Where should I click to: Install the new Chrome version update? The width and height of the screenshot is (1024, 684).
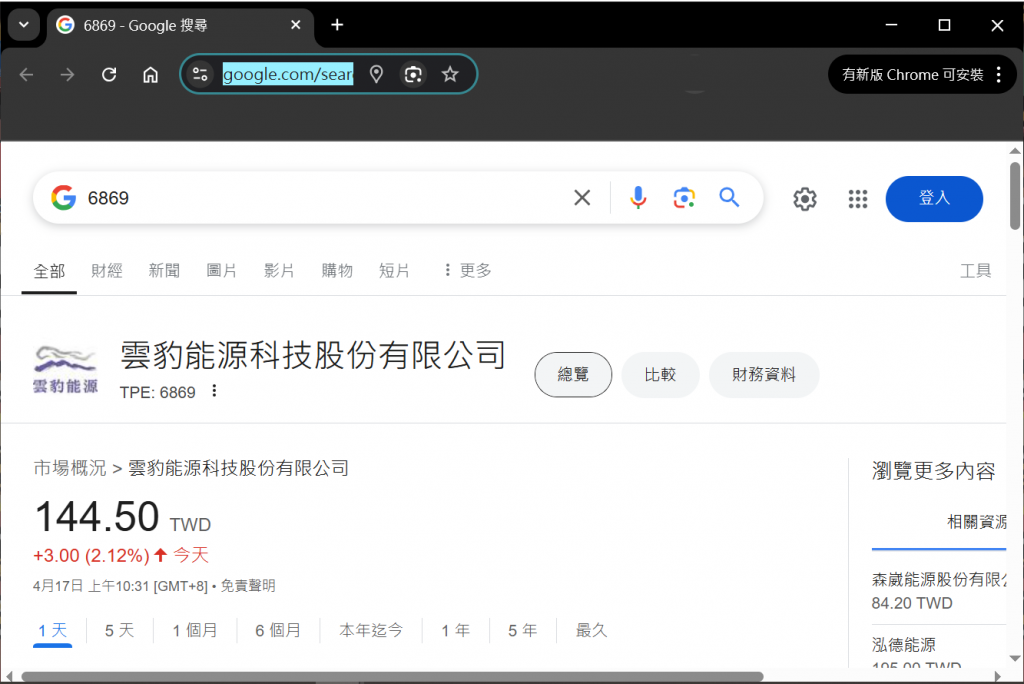[912, 74]
